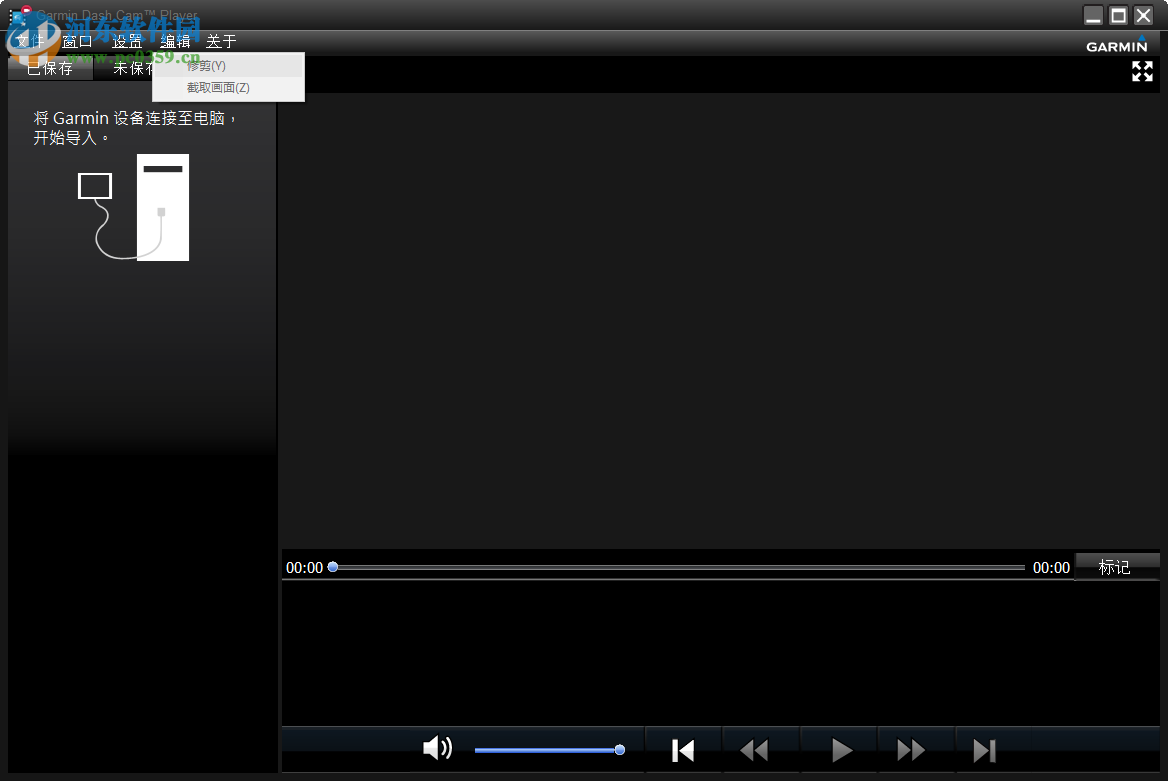Maximize the Garmin Dash Cam Player window
Screen dimensions: 1168x781
pos(1119,16)
